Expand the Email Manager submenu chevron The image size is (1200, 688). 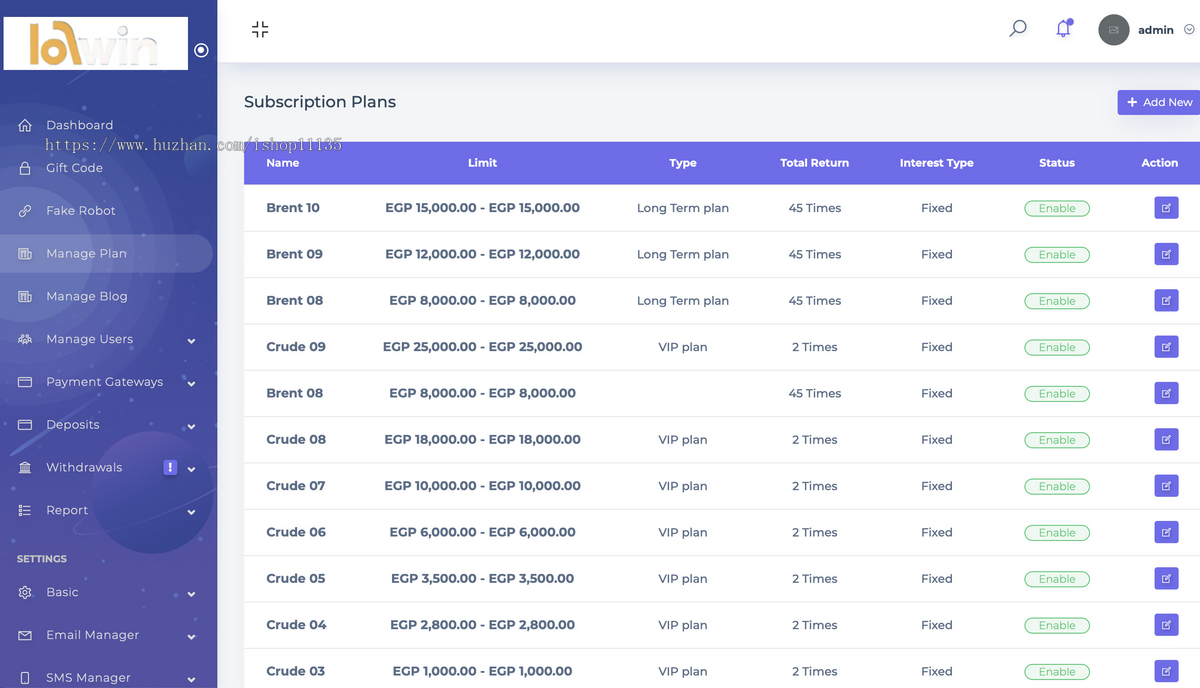(191, 637)
